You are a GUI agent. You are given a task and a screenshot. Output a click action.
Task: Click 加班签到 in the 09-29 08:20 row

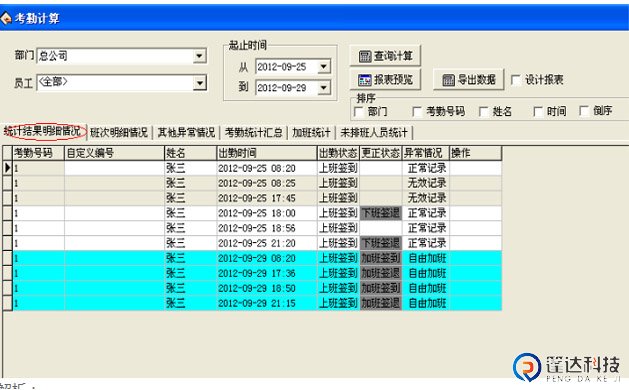click(381, 258)
